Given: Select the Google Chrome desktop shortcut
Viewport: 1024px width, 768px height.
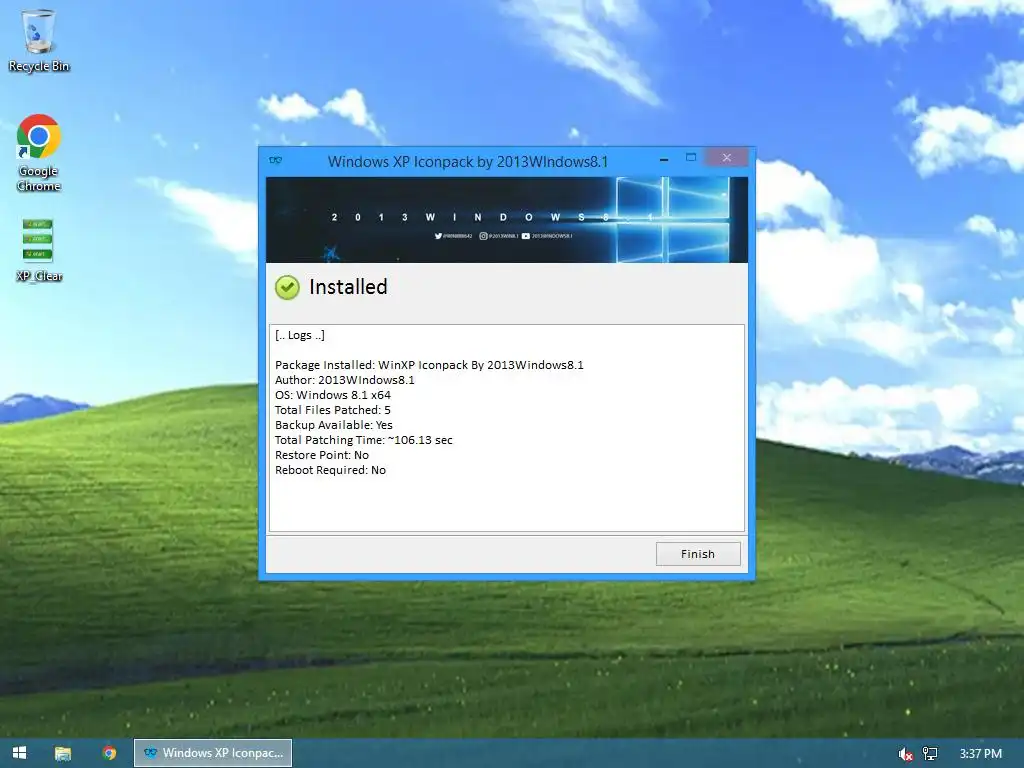Looking at the screenshot, I should click(x=39, y=153).
